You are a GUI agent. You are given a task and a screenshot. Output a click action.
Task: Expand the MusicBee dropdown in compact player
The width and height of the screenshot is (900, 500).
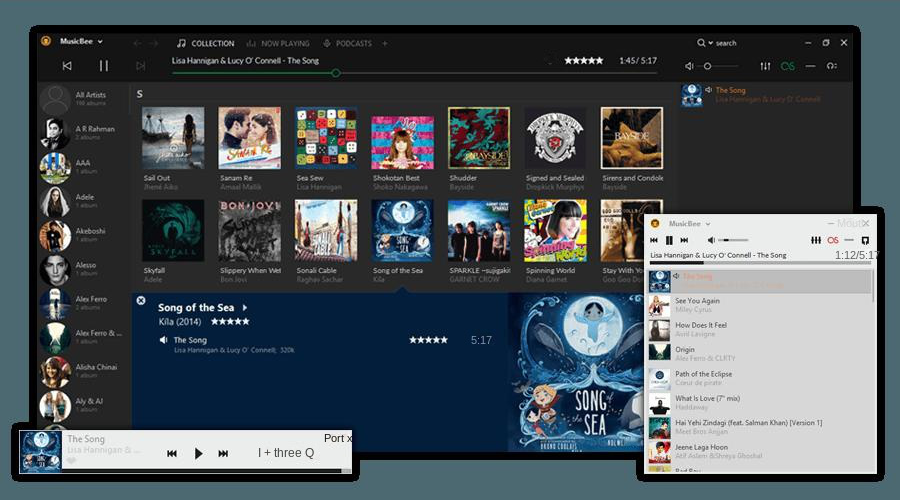pos(707,224)
